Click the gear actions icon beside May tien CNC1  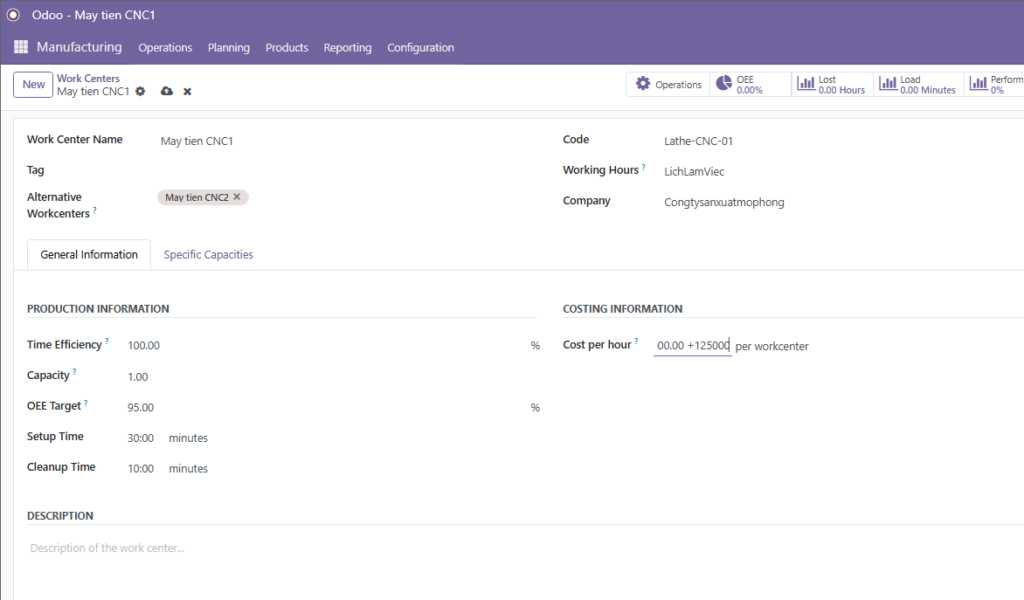pos(140,91)
